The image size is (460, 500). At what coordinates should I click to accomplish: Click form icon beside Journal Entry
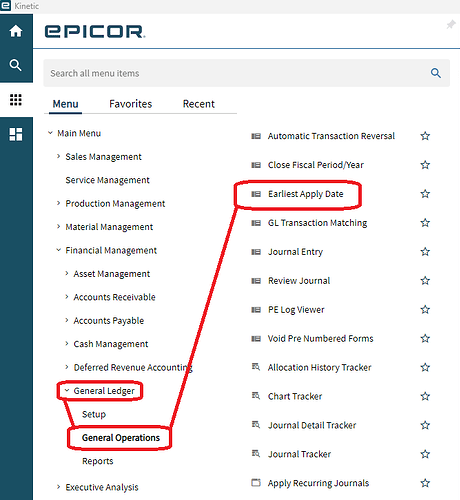256,252
